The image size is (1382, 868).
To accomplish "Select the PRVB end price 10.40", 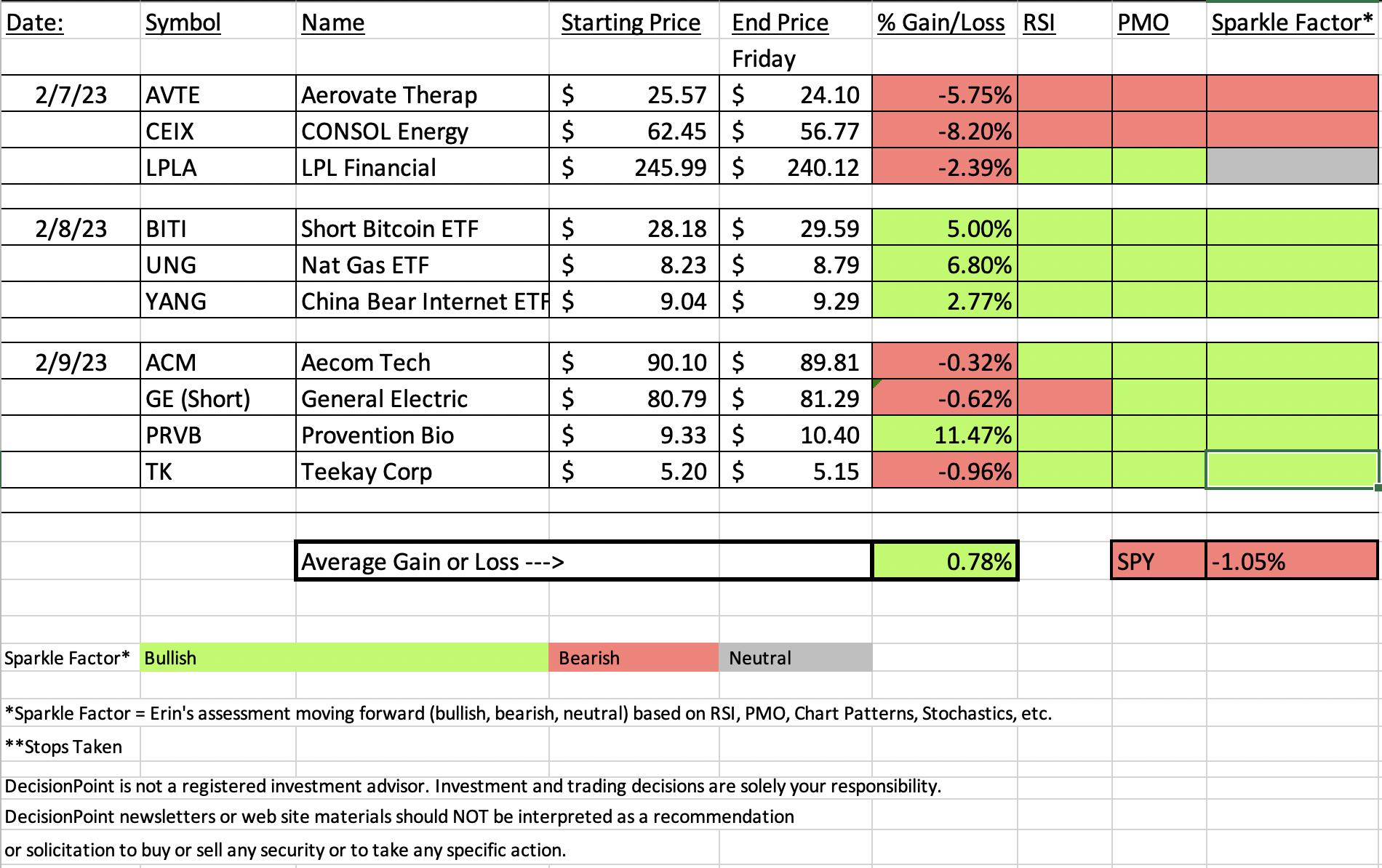I will pos(795,434).
